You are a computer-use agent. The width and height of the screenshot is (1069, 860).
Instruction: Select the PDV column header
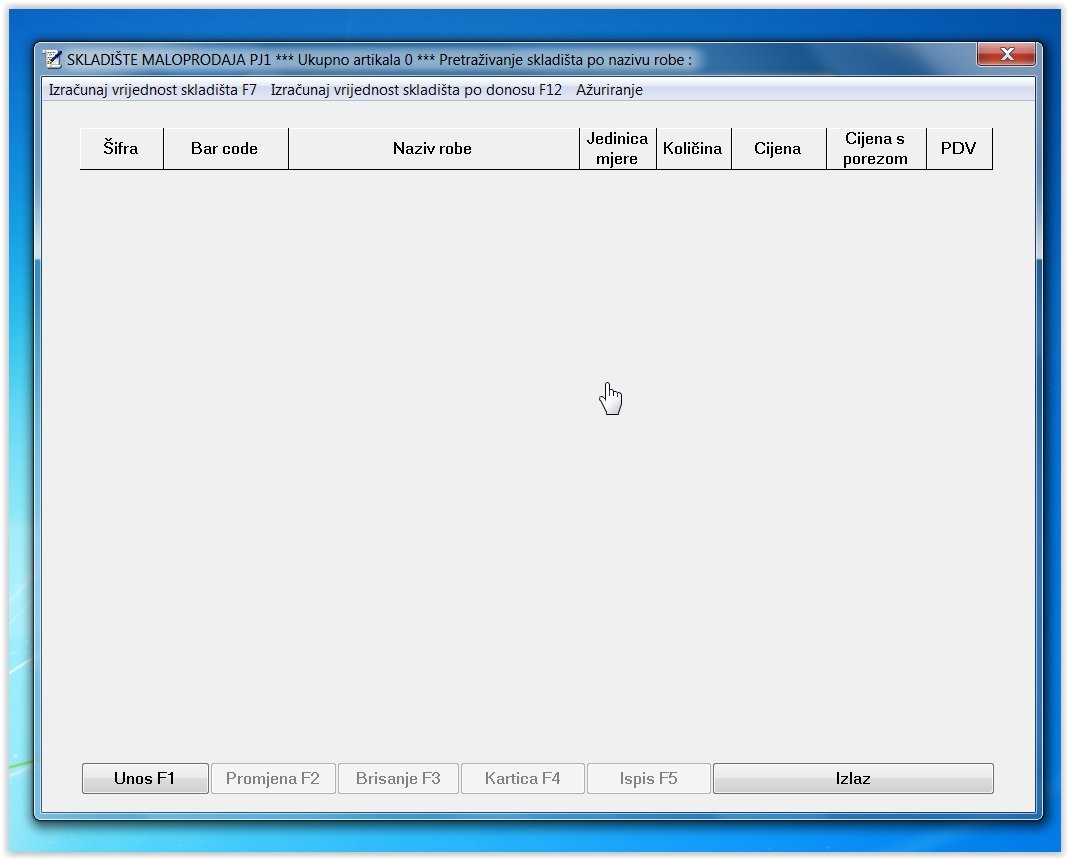958,149
